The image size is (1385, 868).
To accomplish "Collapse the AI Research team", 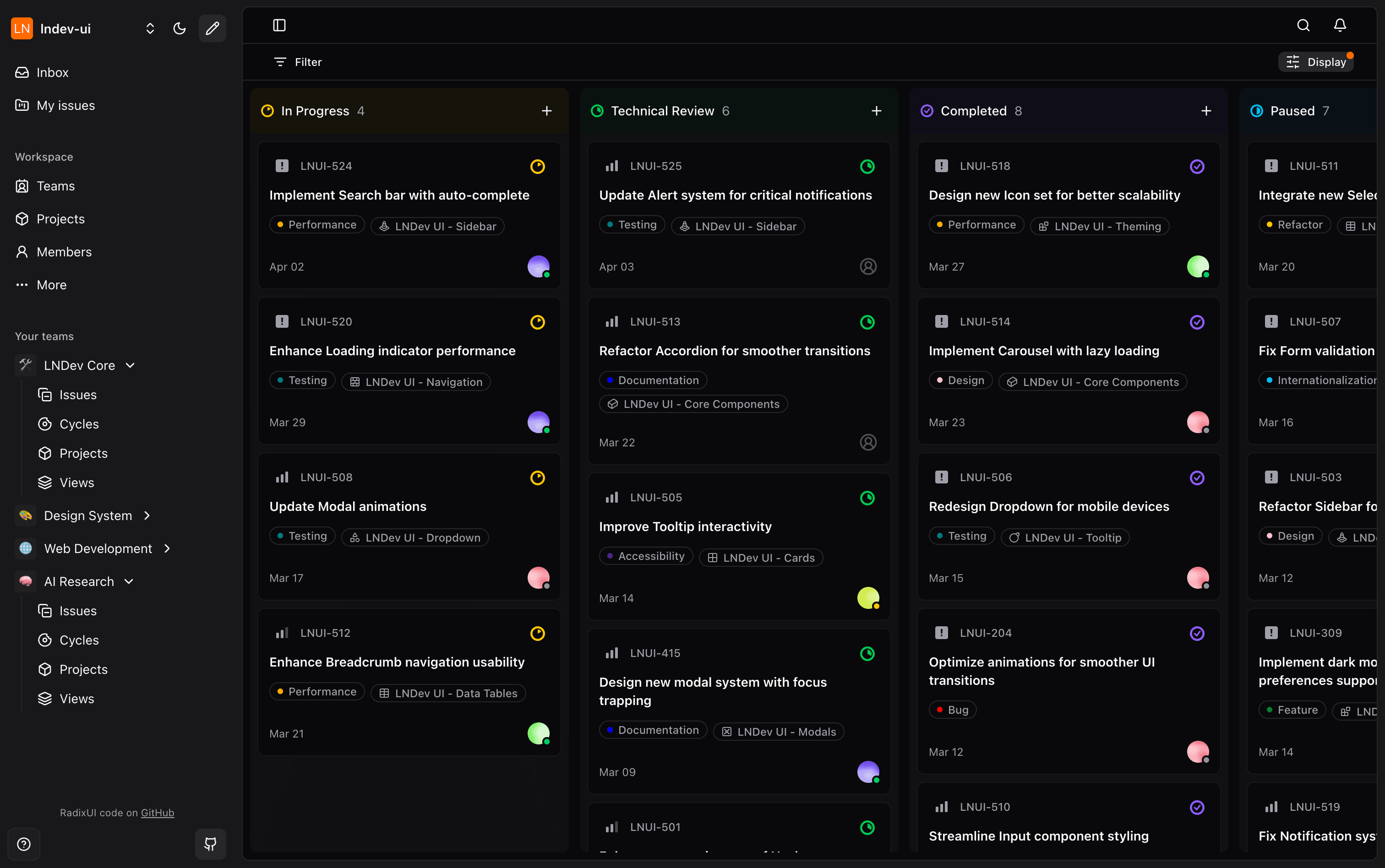I will coord(129,581).
